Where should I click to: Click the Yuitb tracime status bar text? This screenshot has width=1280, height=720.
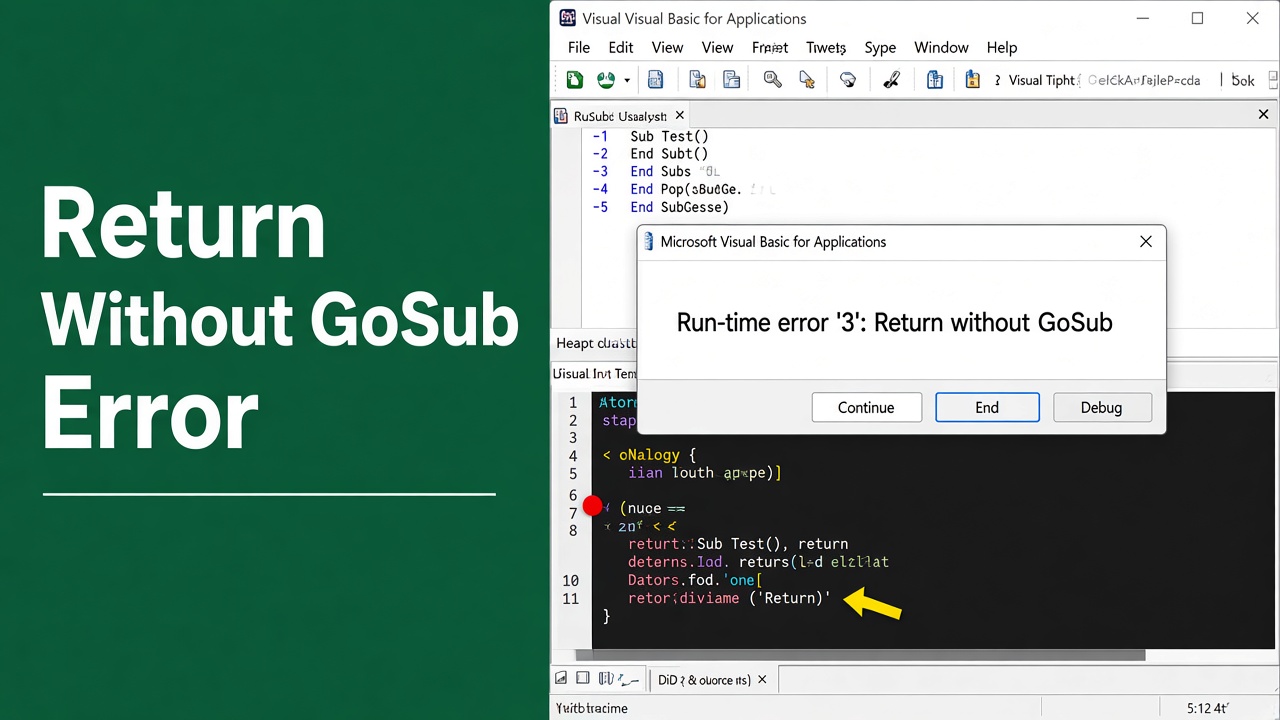point(592,708)
